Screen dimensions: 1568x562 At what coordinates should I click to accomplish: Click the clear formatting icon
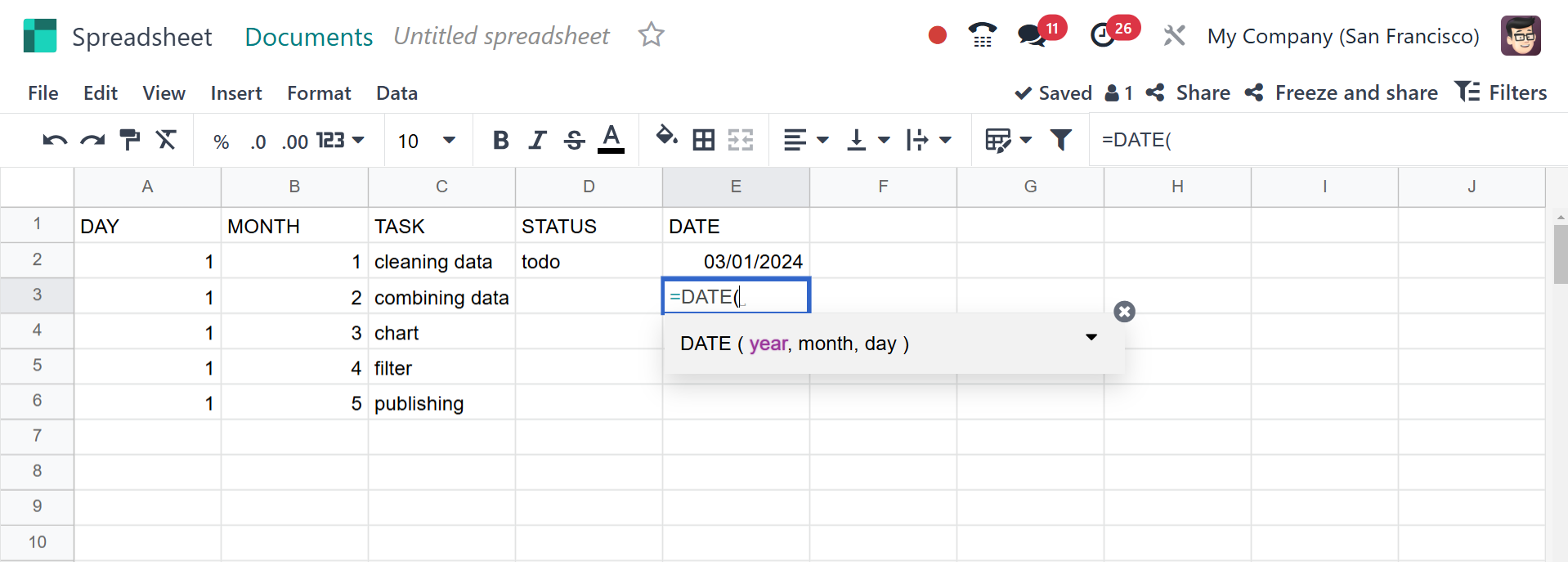point(166,141)
